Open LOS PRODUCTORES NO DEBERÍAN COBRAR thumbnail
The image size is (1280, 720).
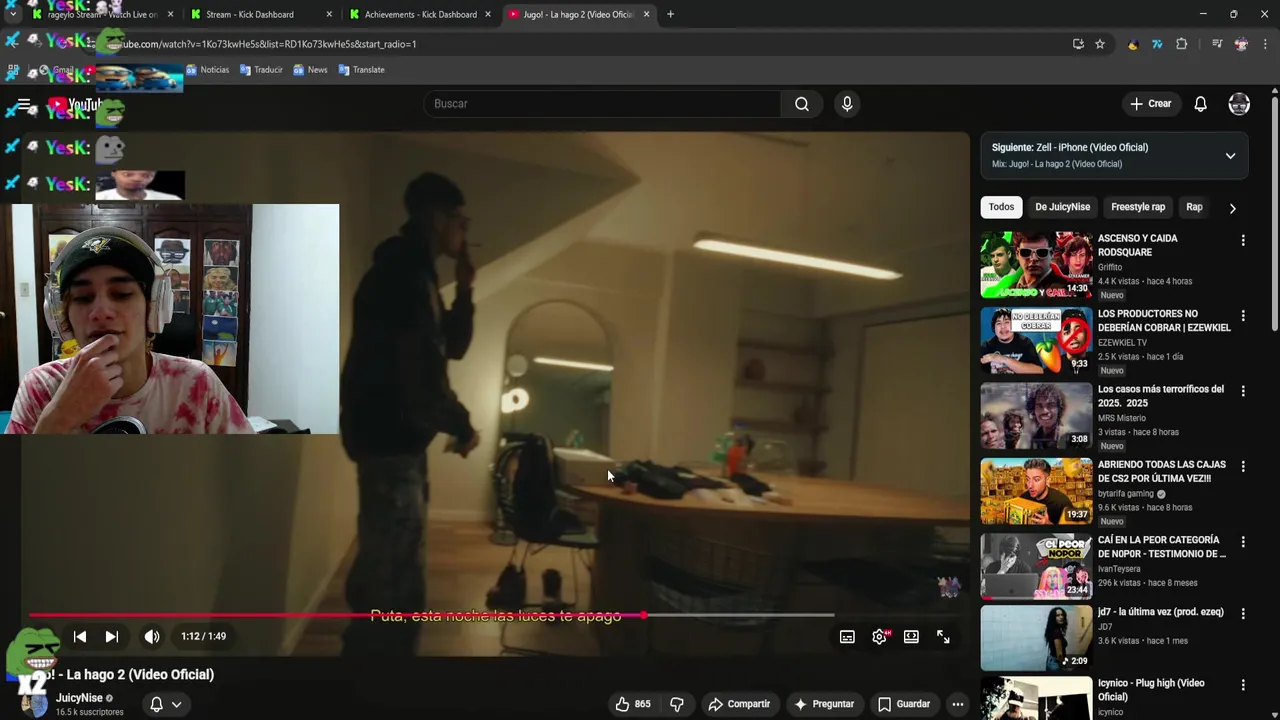1036,340
